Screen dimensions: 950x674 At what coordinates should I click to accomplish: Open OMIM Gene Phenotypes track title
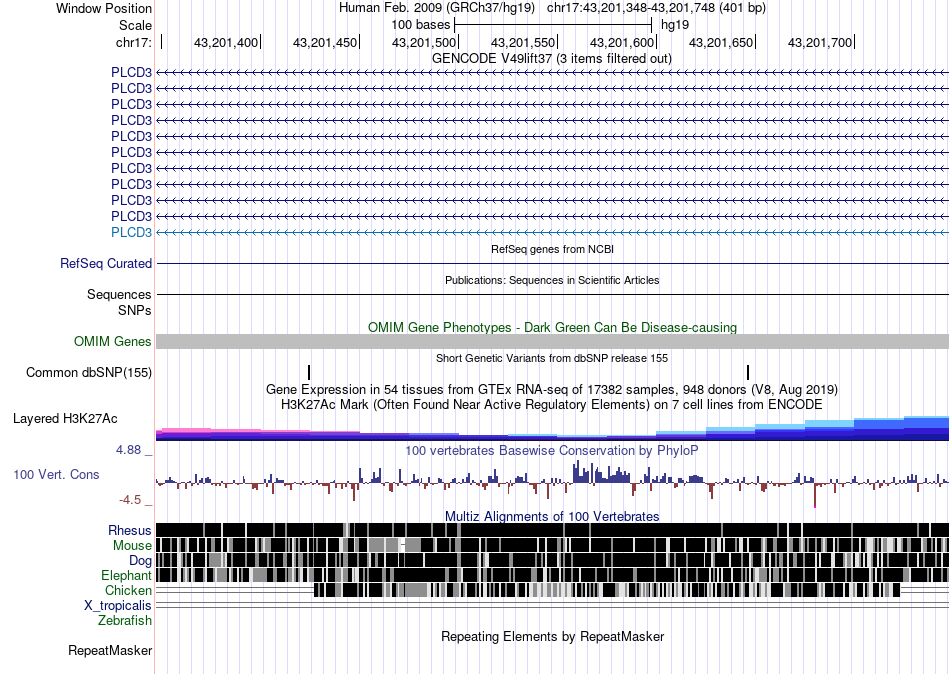click(x=552, y=327)
